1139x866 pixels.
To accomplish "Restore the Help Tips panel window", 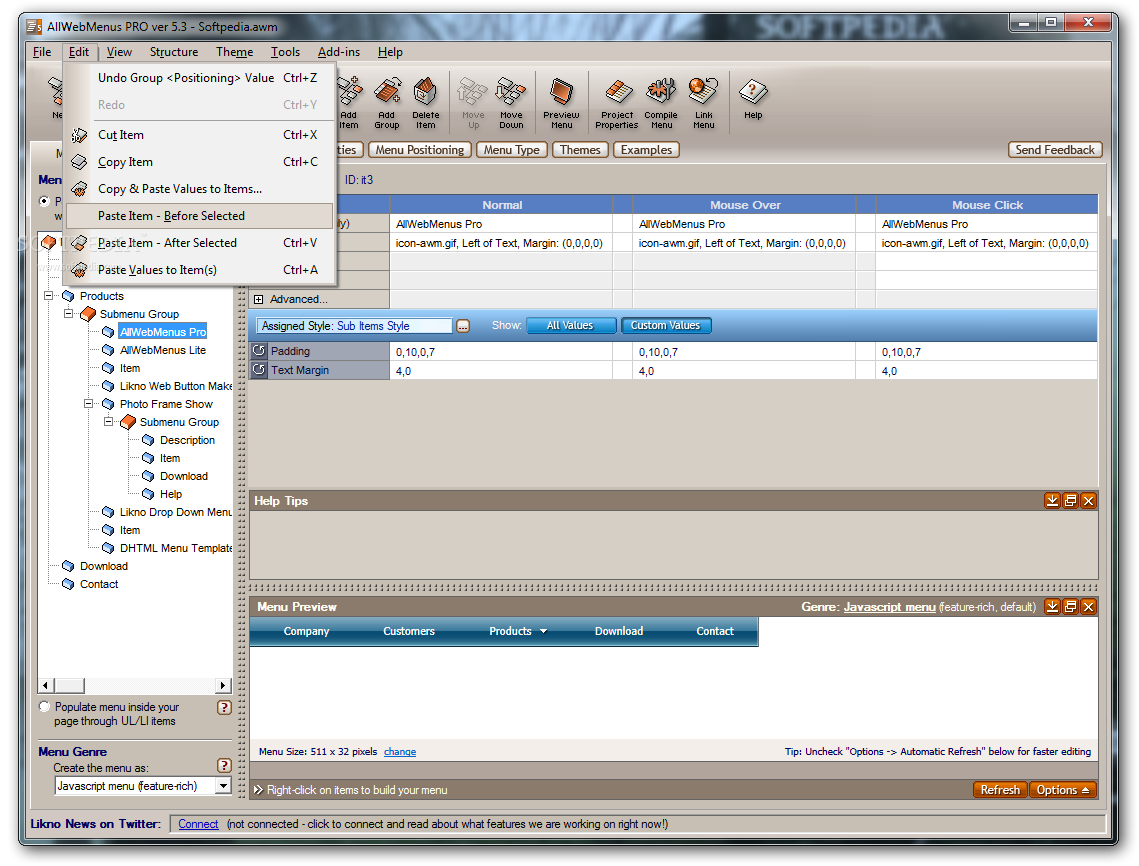I will tap(1070, 501).
